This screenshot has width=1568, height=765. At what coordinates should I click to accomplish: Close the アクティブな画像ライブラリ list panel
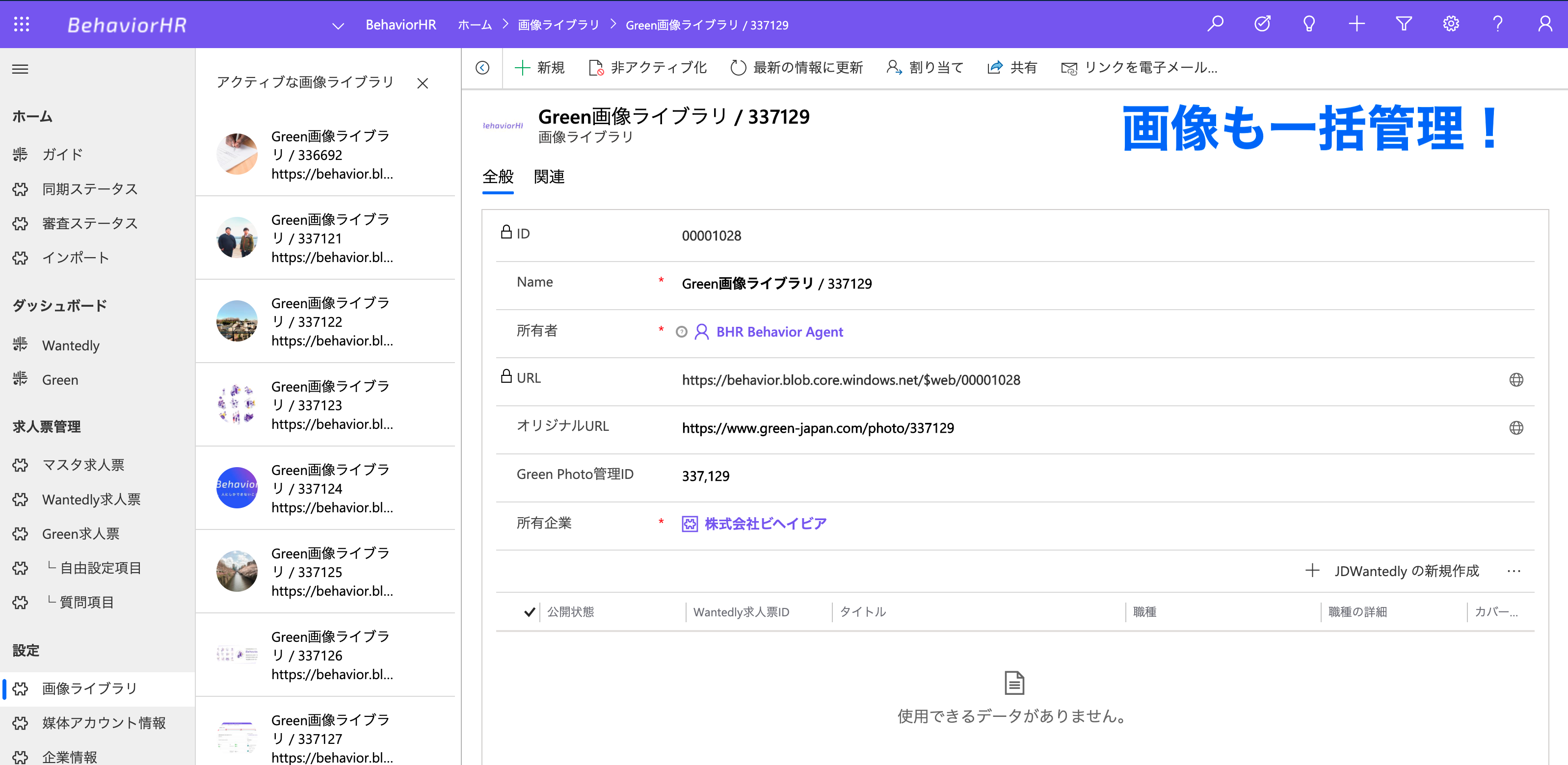[423, 83]
